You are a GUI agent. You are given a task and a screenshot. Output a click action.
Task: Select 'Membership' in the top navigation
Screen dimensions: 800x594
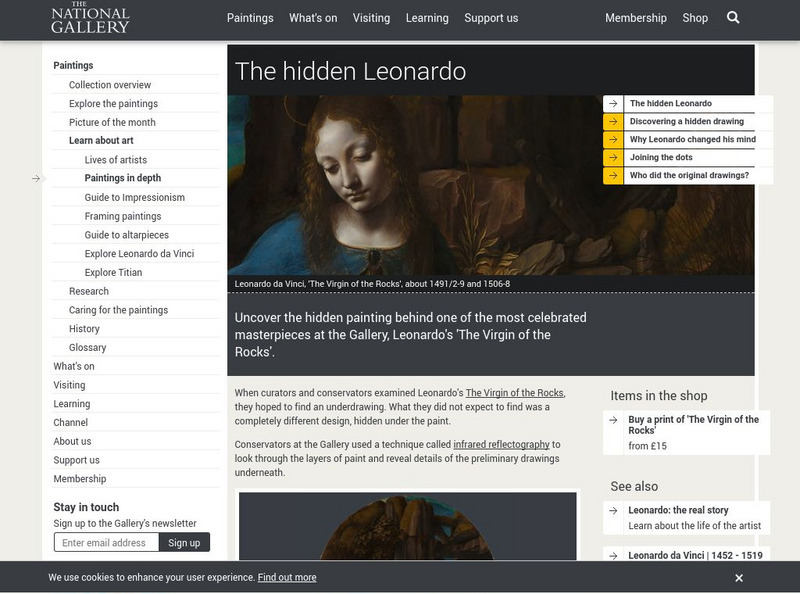click(634, 18)
